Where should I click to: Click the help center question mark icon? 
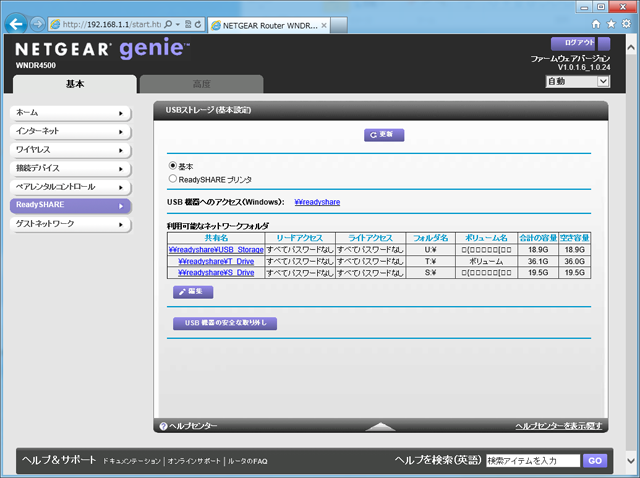163,426
